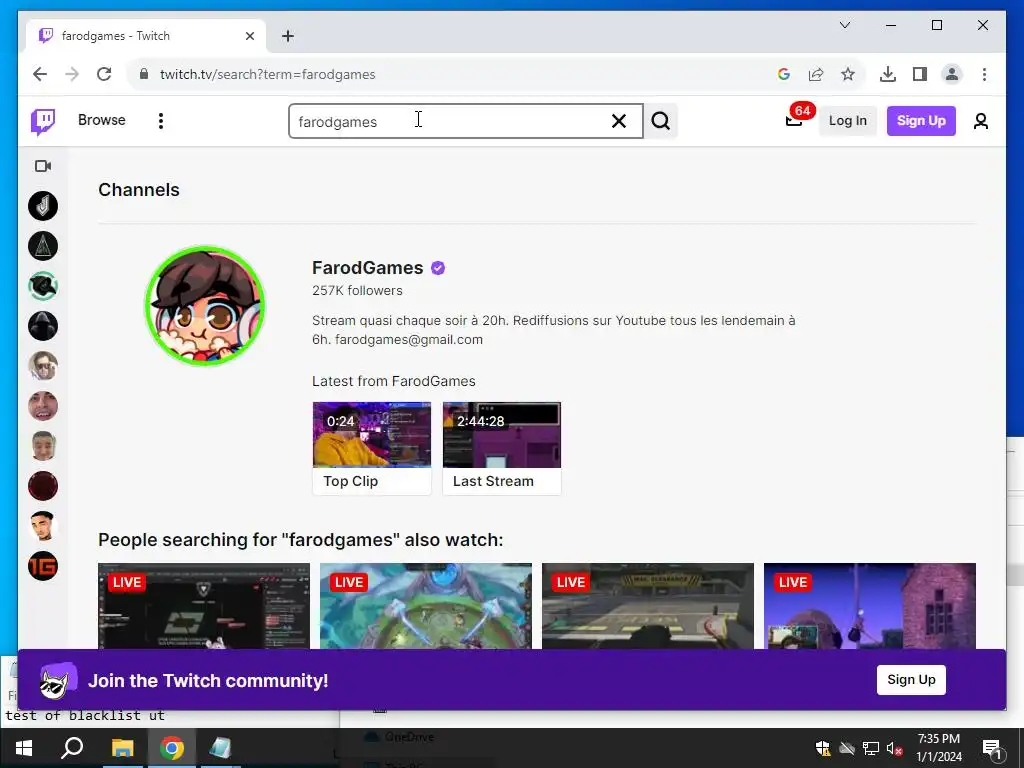
Task: Share this page via share icon
Action: coord(816,74)
